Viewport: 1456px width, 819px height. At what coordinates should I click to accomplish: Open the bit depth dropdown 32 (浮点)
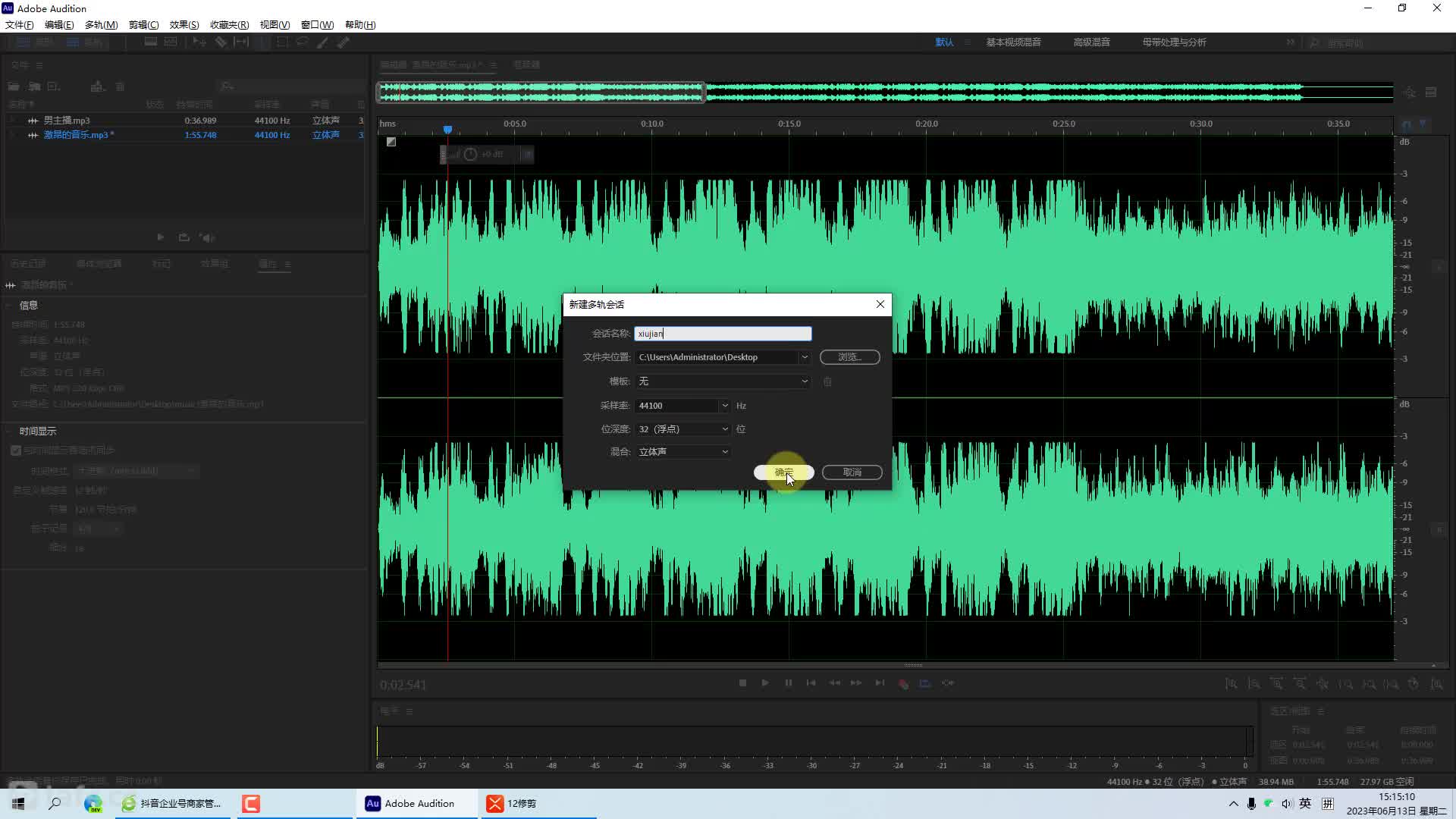(x=682, y=429)
